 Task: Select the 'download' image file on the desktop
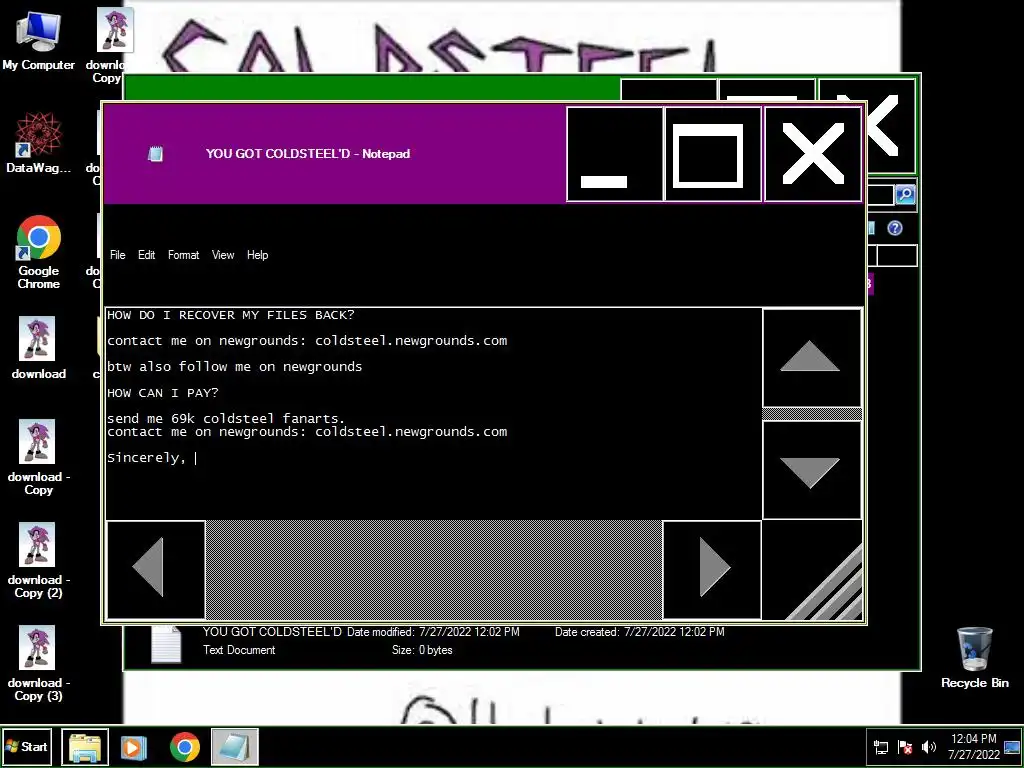(x=38, y=347)
